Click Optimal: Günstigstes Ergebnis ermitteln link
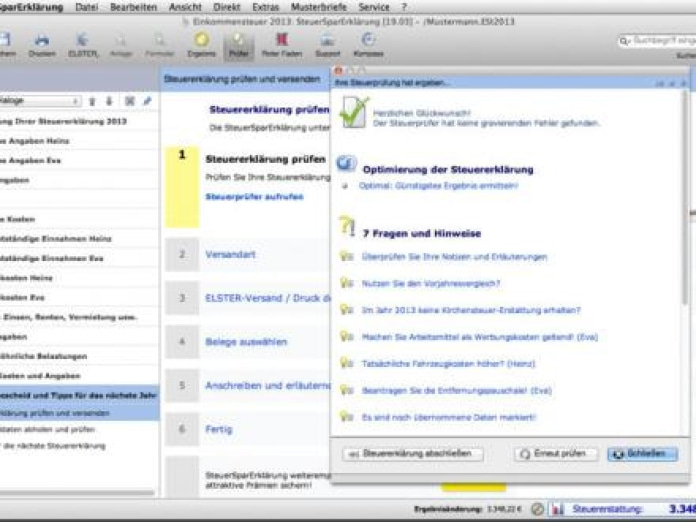The width and height of the screenshot is (696, 522). pyautogui.click(x=438, y=186)
